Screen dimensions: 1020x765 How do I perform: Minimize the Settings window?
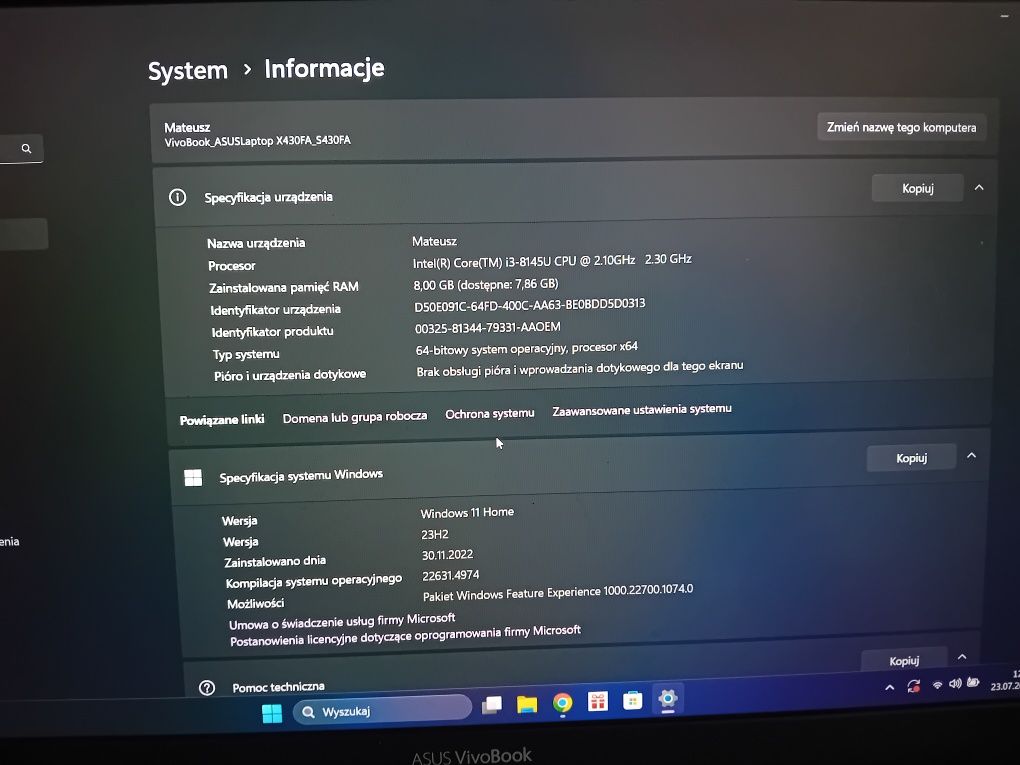click(x=1004, y=16)
